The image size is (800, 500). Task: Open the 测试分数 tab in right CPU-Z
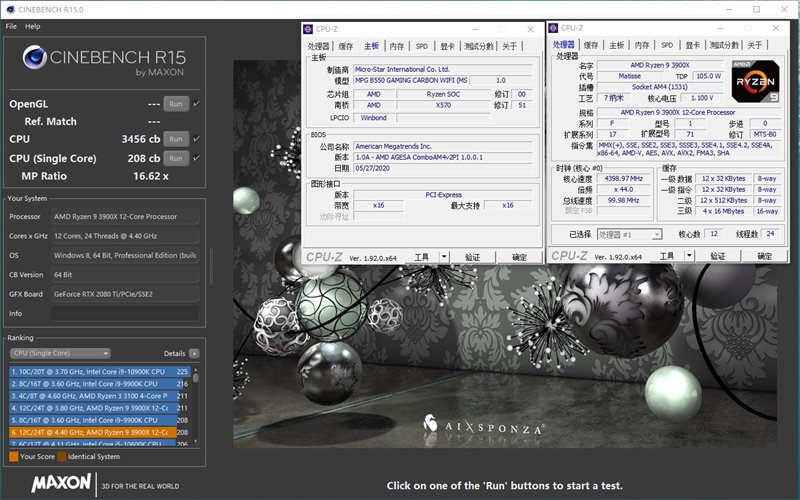click(724, 45)
